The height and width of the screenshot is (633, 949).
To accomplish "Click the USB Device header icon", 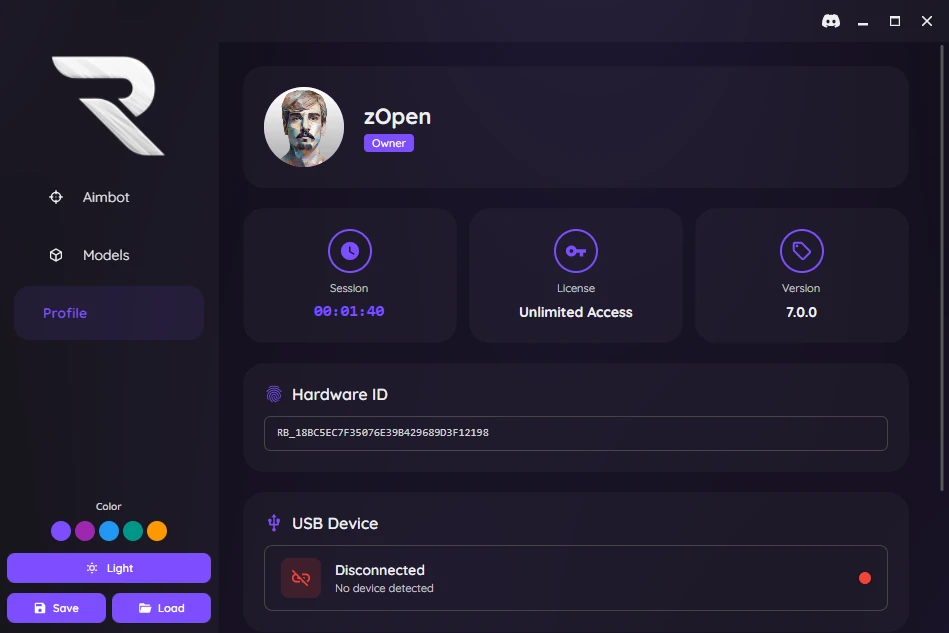I will 274,523.
